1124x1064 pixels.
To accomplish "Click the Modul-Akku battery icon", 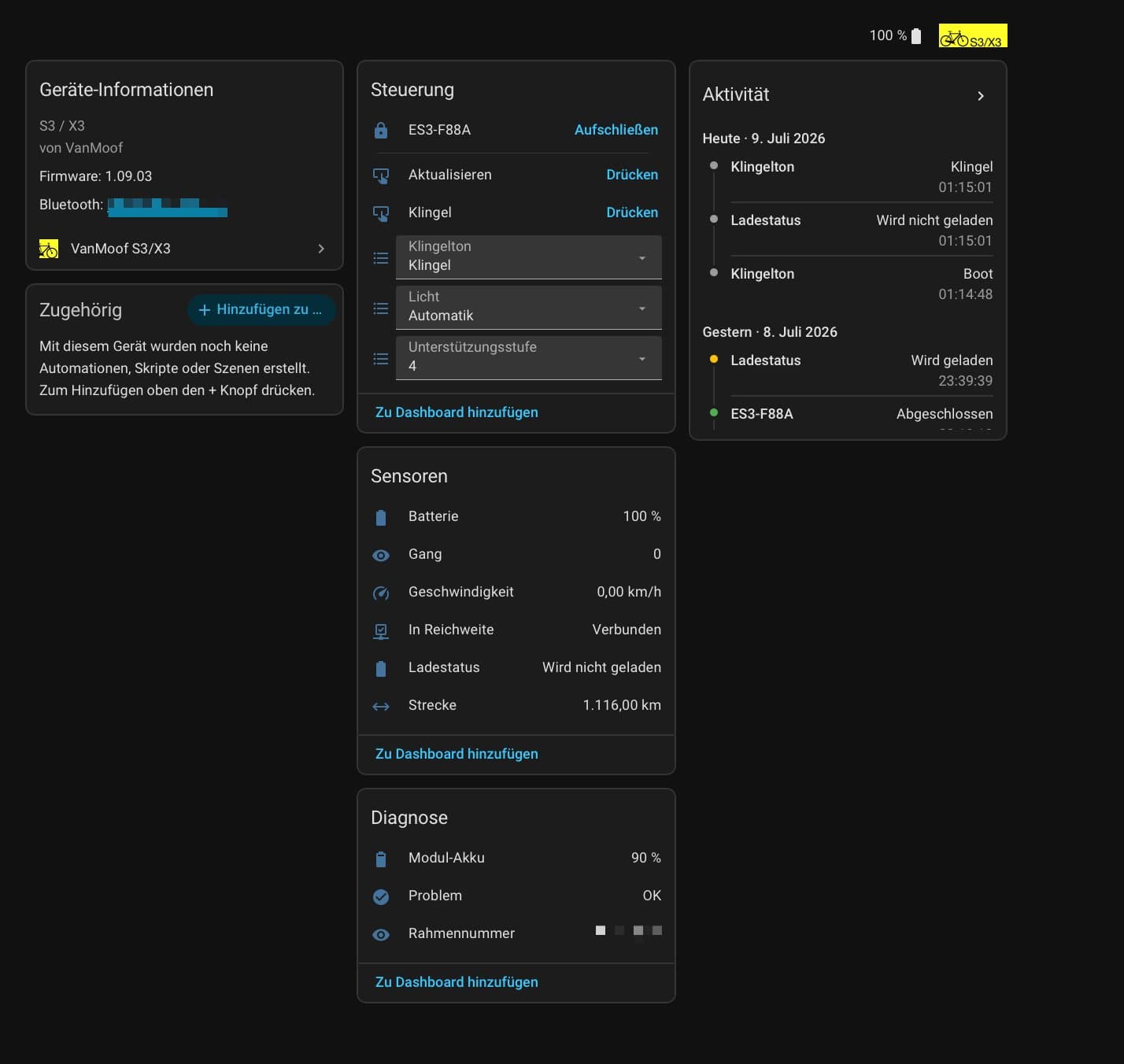I will (x=381, y=859).
